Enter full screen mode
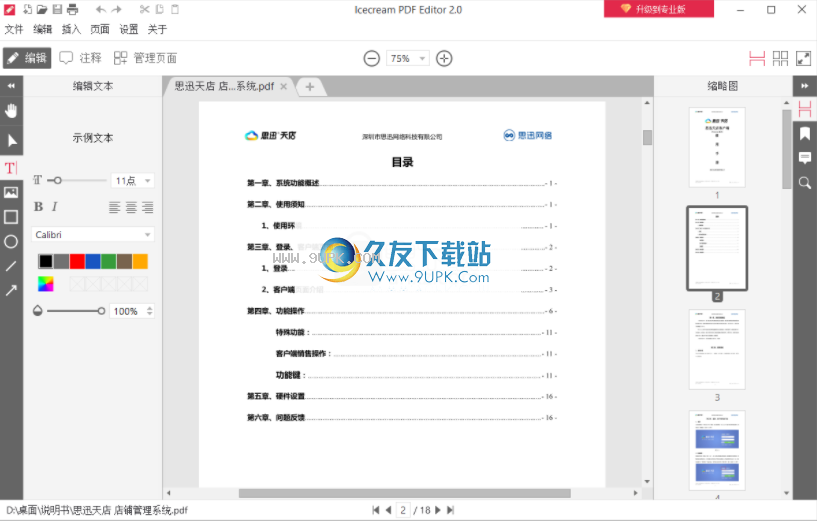Screen dimensions: 817x521 click(x=803, y=58)
